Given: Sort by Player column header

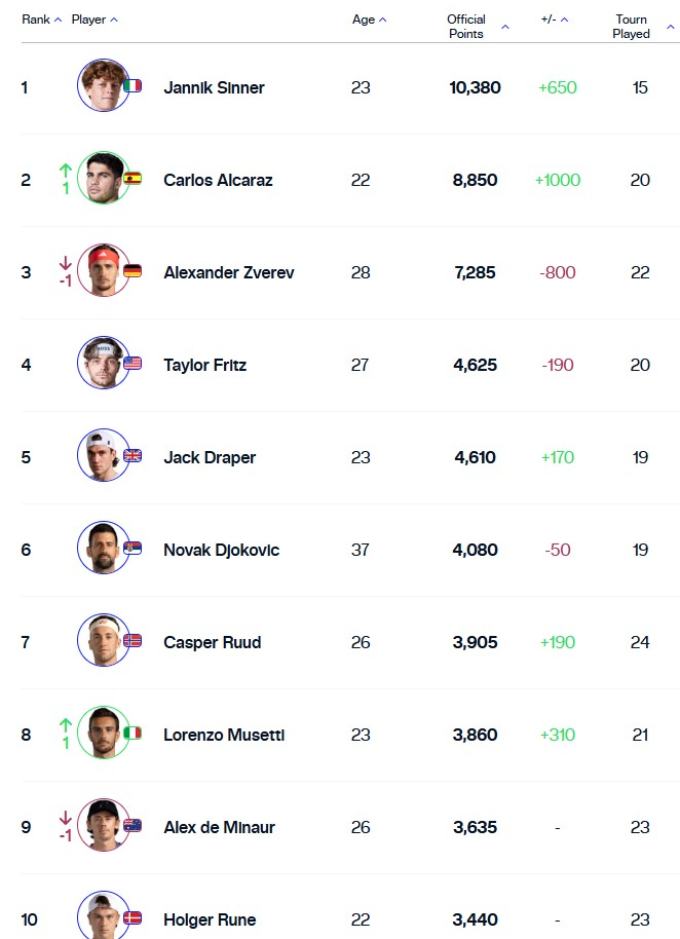Looking at the screenshot, I should tap(89, 20).
